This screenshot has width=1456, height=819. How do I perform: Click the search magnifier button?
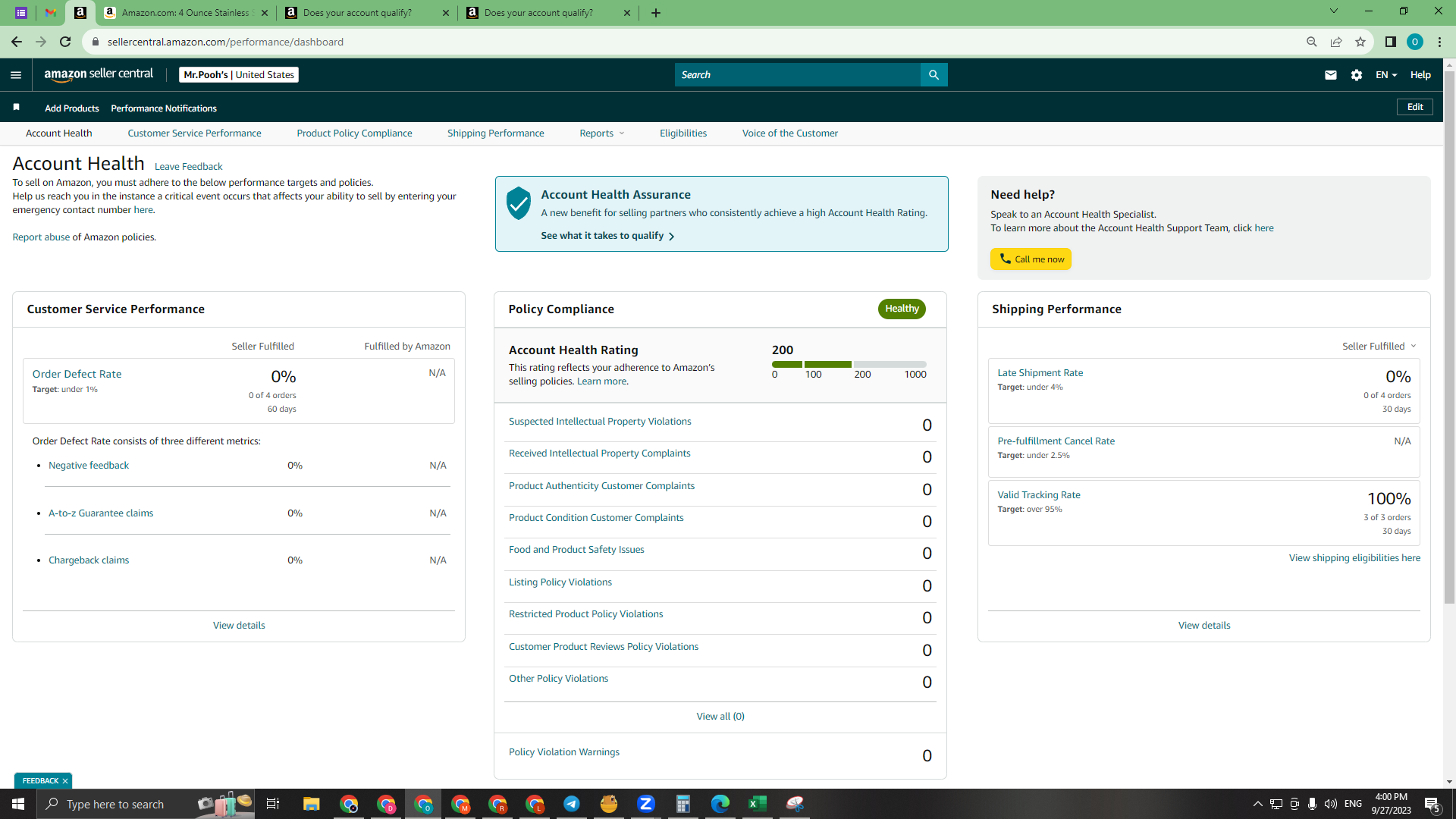click(934, 74)
